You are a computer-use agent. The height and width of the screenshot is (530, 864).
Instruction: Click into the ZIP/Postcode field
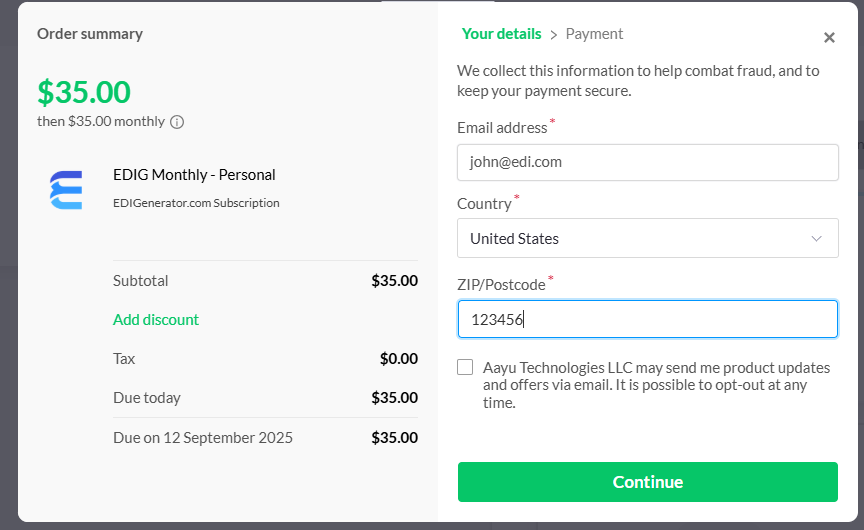[x=647, y=319]
